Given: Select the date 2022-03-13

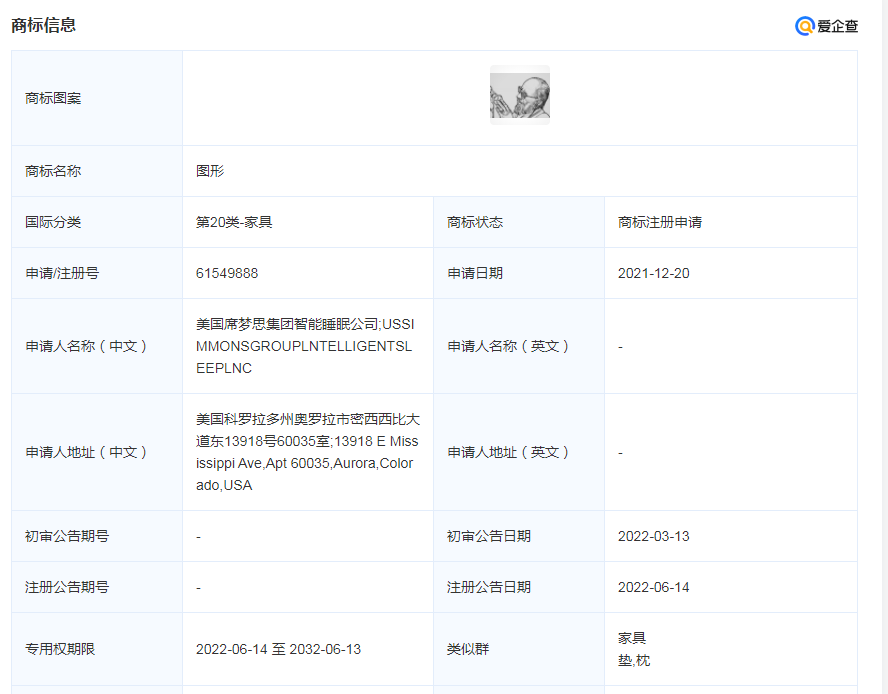Looking at the screenshot, I should point(654,536).
